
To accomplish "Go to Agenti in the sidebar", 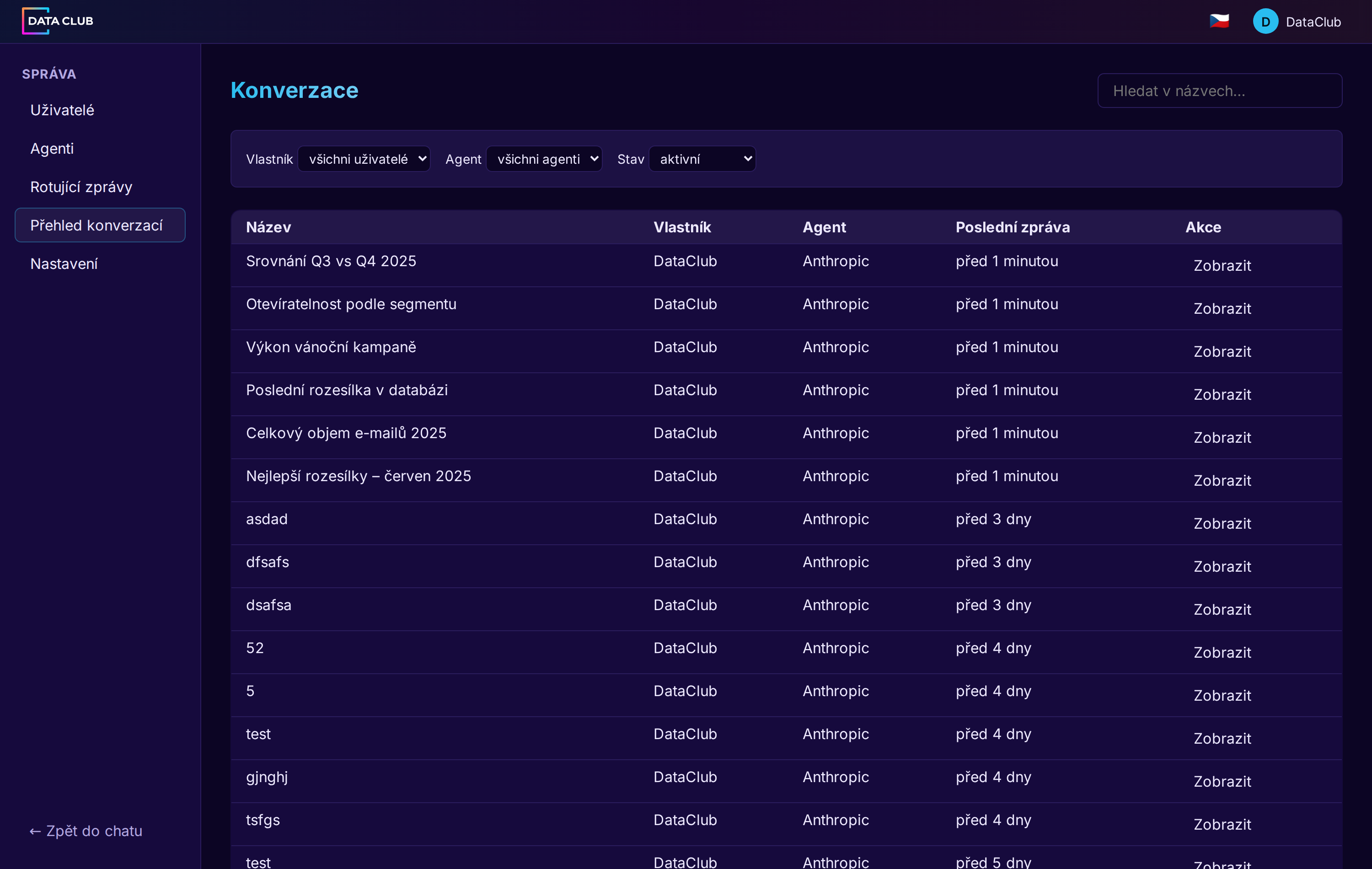I will 100,148.
